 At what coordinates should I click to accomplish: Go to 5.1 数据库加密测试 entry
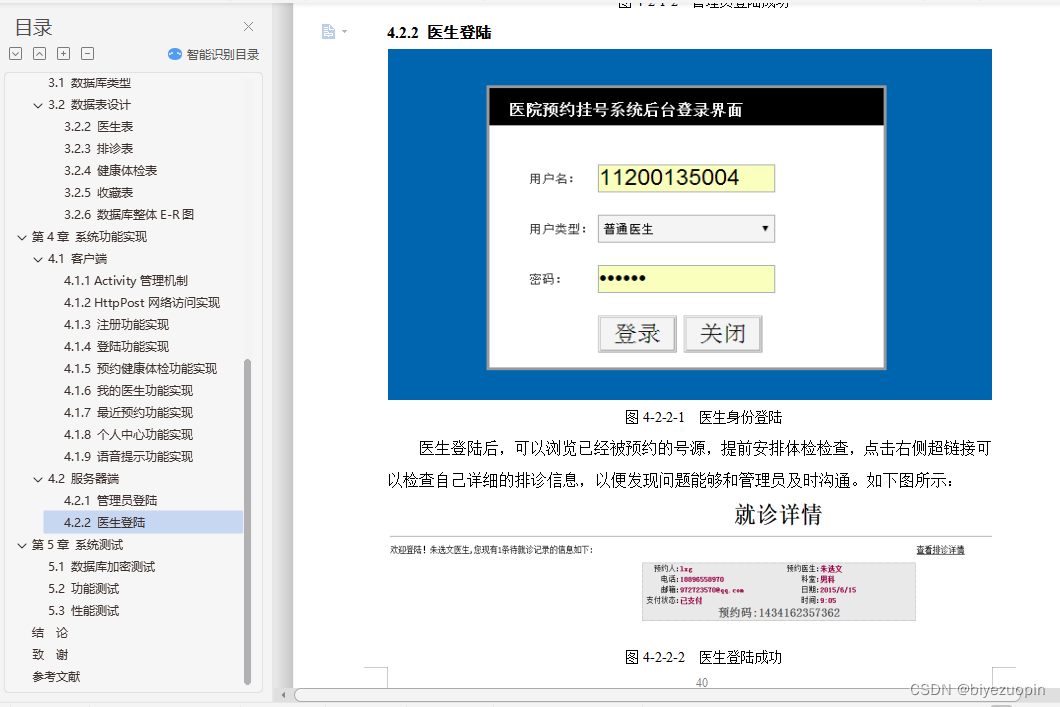[101, 567]
